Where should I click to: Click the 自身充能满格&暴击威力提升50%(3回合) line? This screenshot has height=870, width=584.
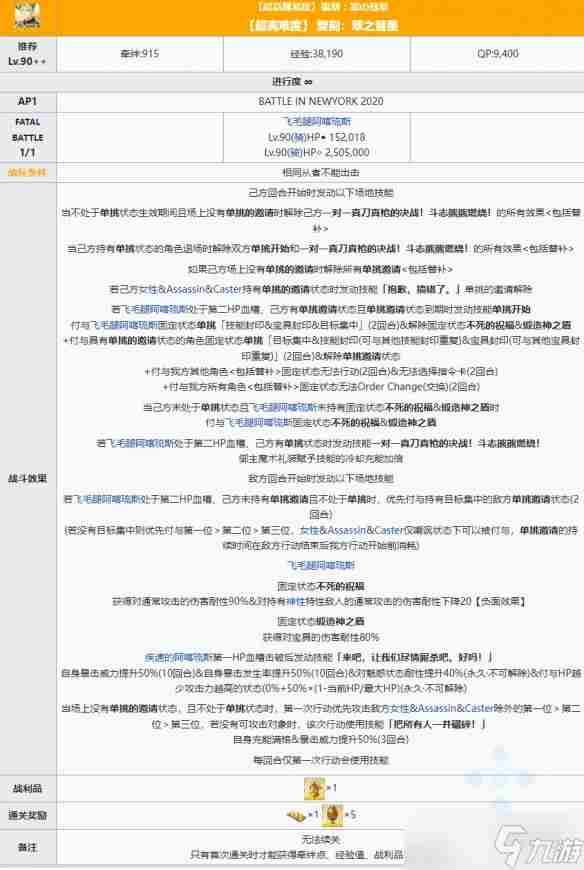tap(321, 740)
